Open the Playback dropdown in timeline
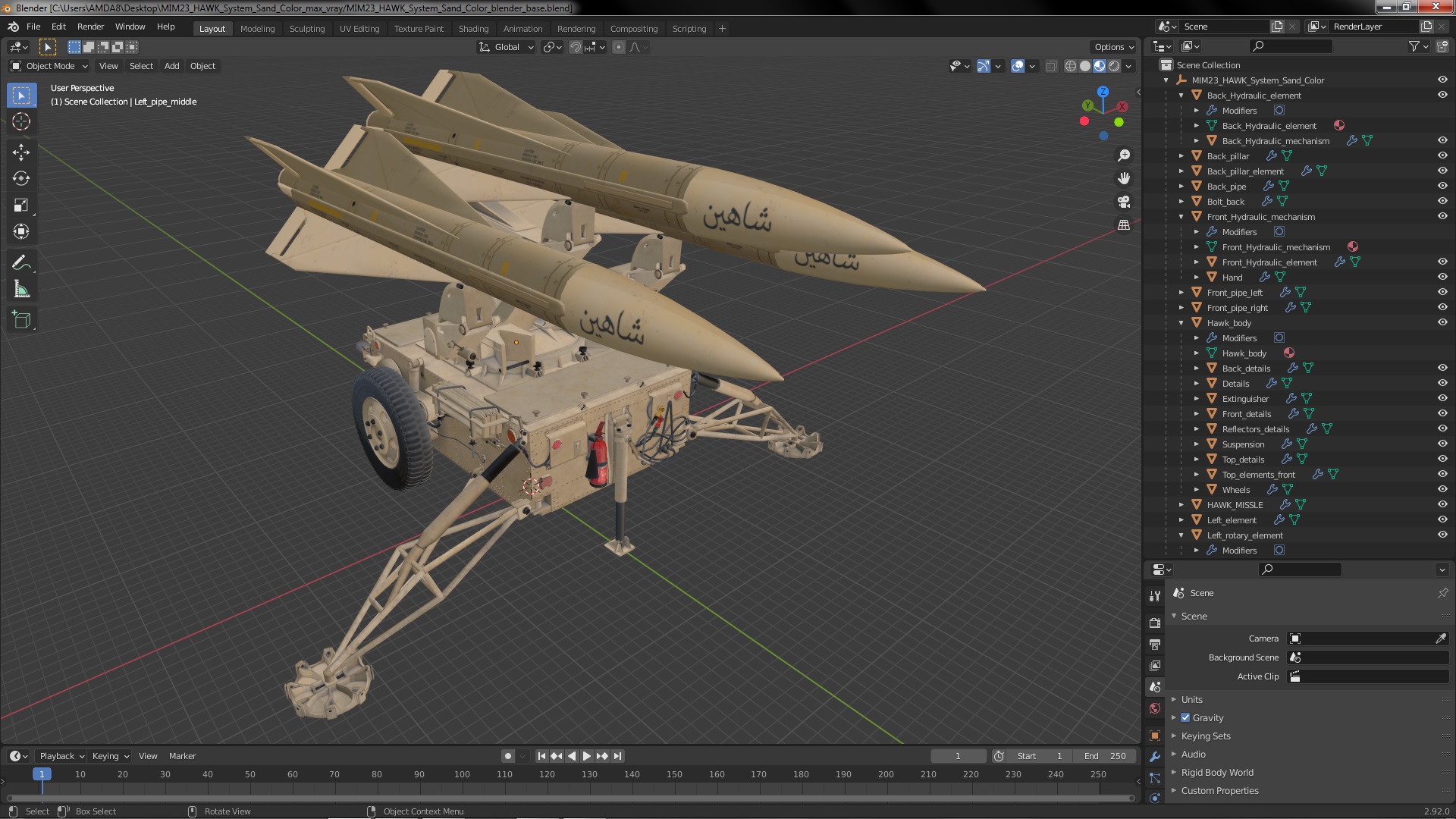 pyautogui.click(x=61, y=756)
